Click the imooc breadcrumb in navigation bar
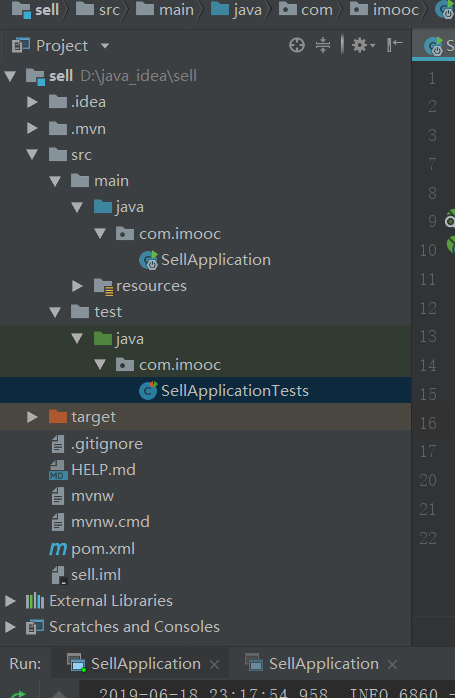The height and width of the screenshot is (698, 455). (385, 9)
